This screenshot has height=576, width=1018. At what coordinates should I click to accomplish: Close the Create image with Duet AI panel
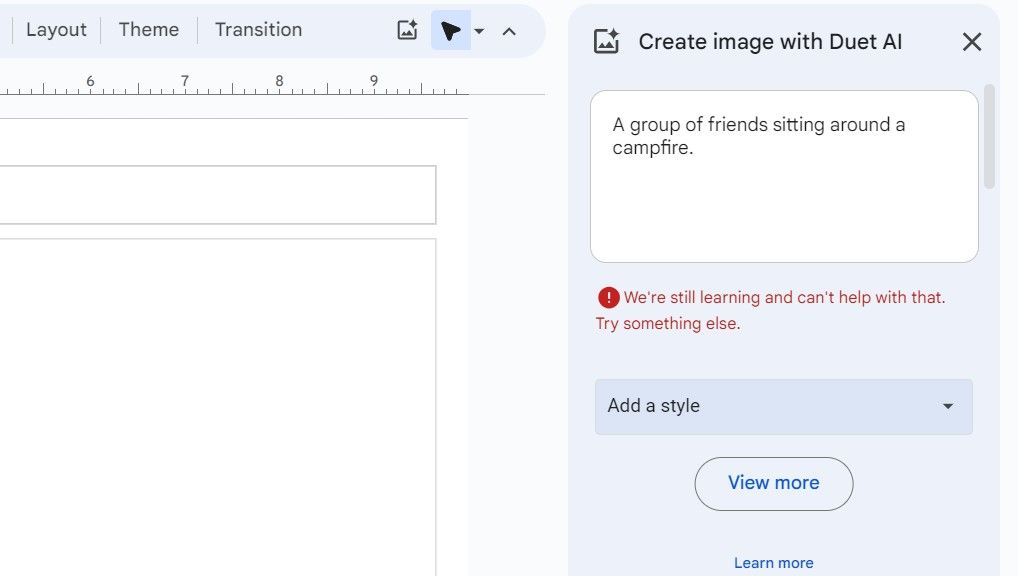tap(971, 41)
